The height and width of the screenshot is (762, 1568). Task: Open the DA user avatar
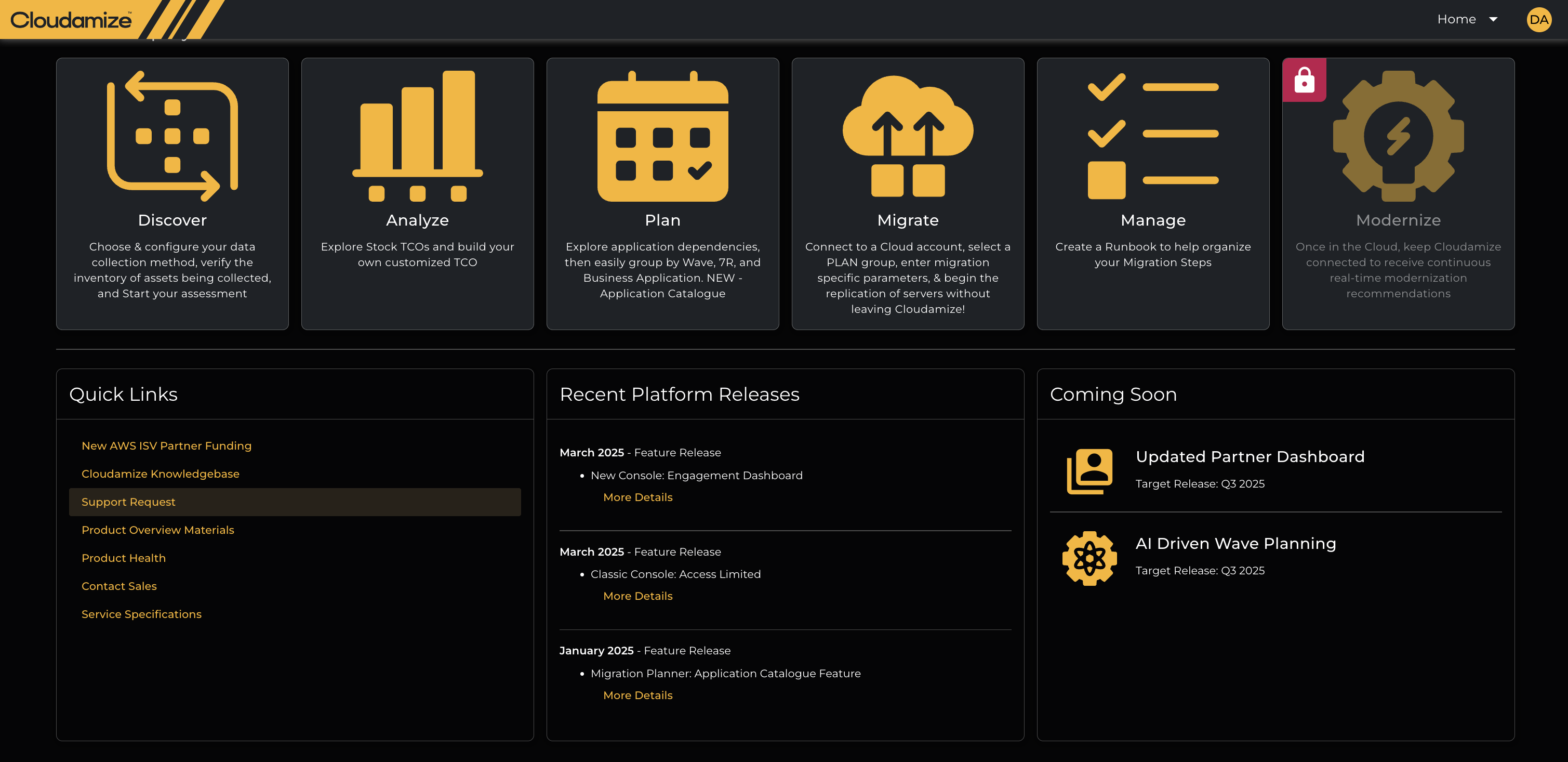tap(1538, 19)
